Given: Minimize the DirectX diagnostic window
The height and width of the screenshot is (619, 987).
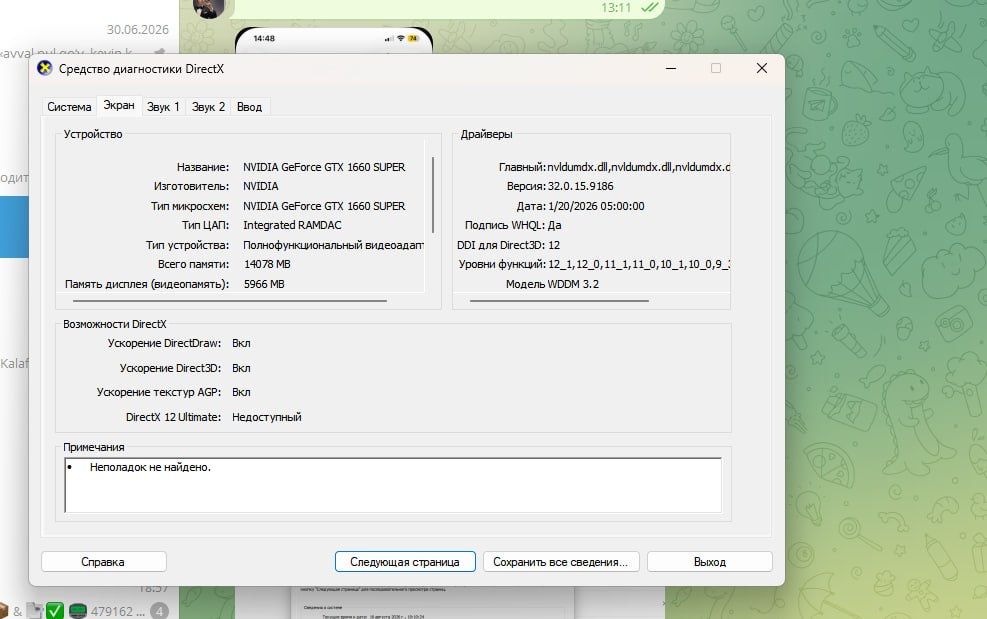Looking at the screenshot, I should [x=671, y=68].
